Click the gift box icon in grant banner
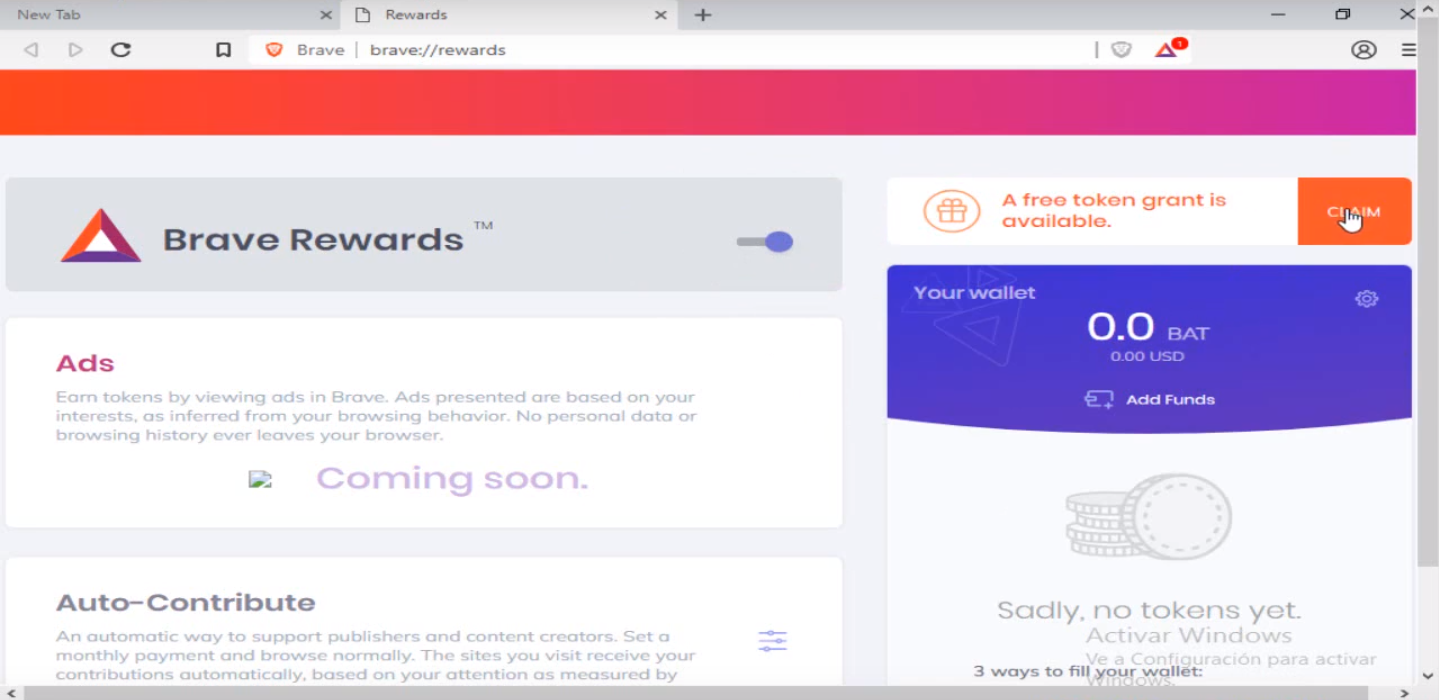This screenshot has height=700, width=1439. tap(951, 211)
